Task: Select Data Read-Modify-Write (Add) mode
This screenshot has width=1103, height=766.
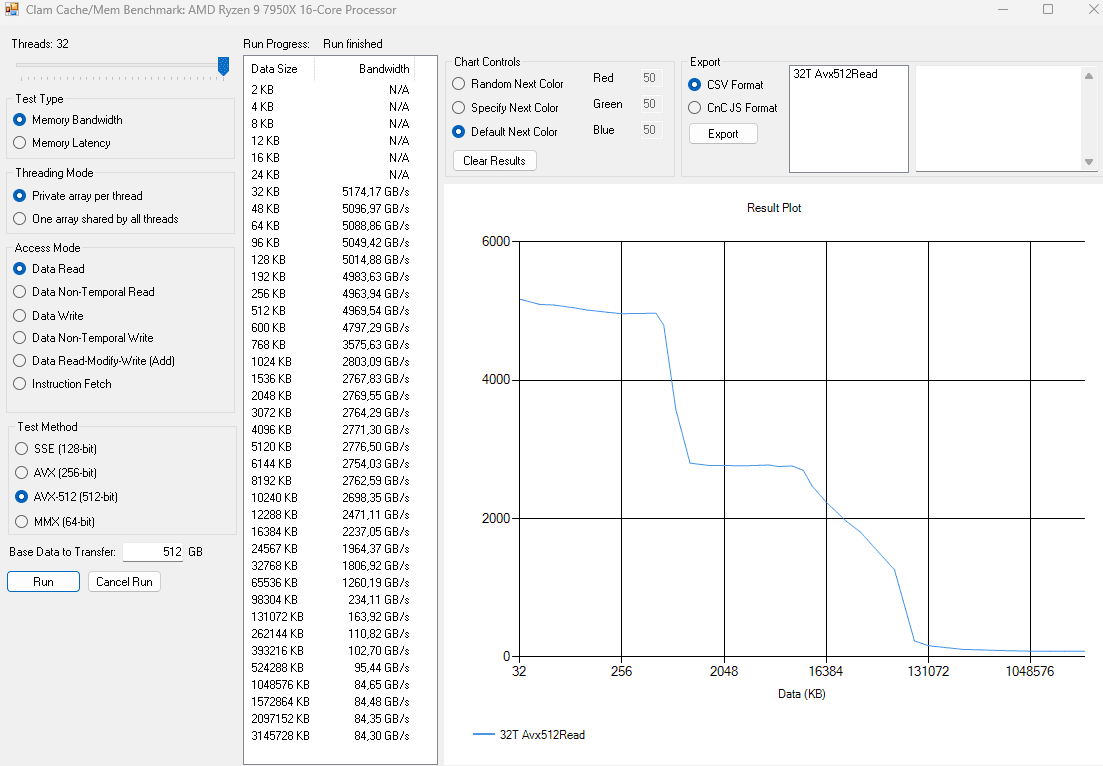Action: click(x=94, y=361)
